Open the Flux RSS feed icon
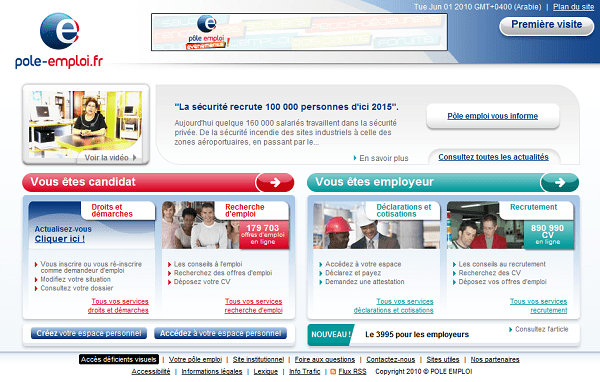The image size is (600, 382). point(333,371)
